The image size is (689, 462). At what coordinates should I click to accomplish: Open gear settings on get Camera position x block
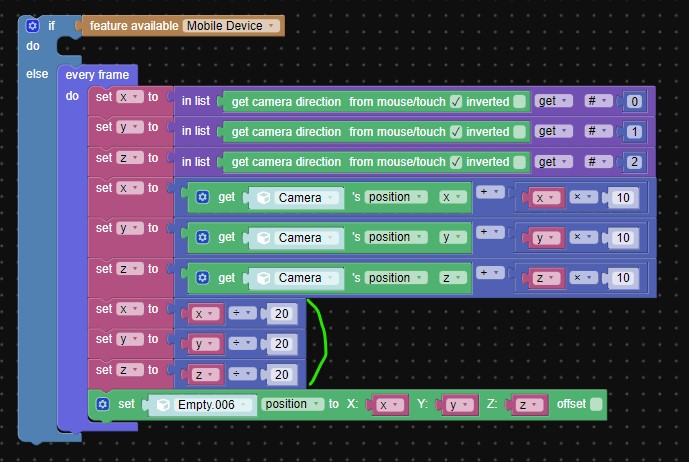click(203, 197)
